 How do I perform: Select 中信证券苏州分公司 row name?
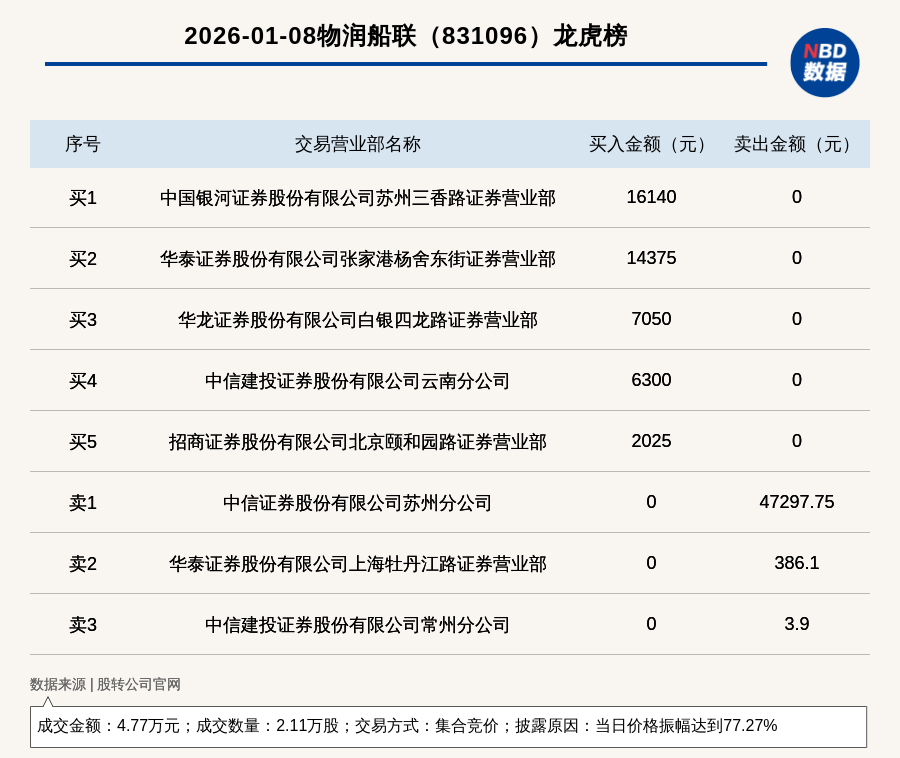pyautogui.click(x=357, y=503)
